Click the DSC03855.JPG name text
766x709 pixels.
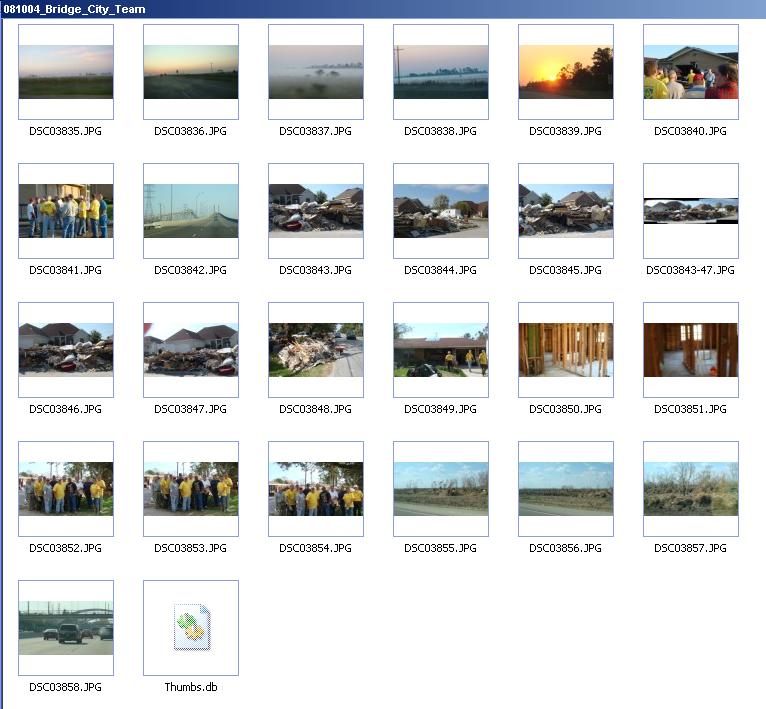(x=441, y=548)
